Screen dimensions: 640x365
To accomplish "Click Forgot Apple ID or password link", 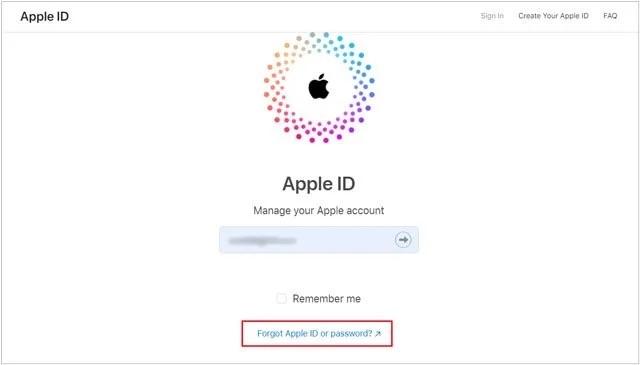I will (x=315, y=334).
